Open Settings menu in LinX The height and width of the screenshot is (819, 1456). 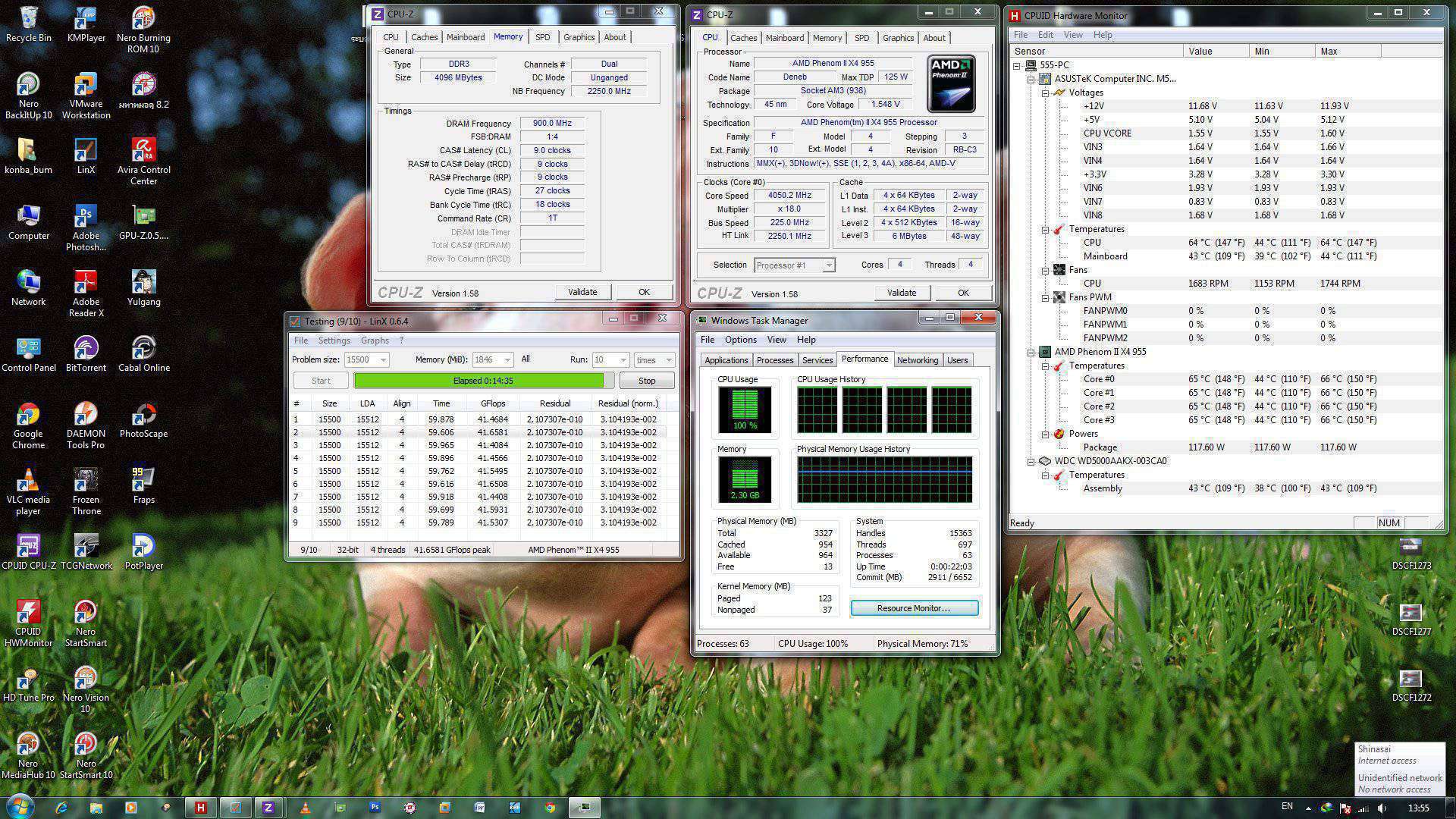[x=334, y=340]
